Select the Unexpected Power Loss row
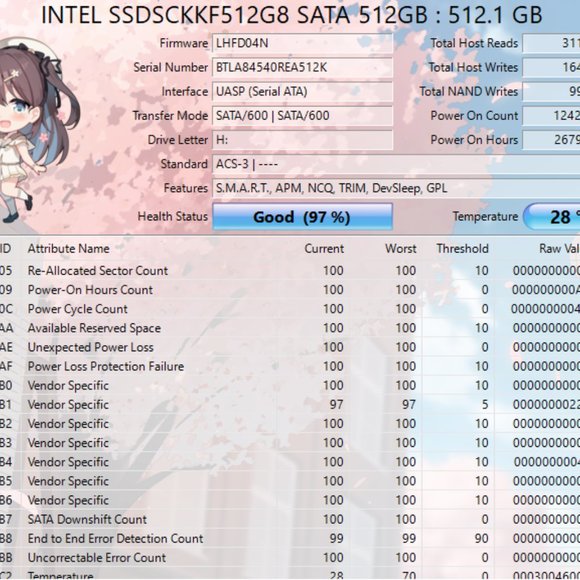The image size is (580, 580). point(290,347)
